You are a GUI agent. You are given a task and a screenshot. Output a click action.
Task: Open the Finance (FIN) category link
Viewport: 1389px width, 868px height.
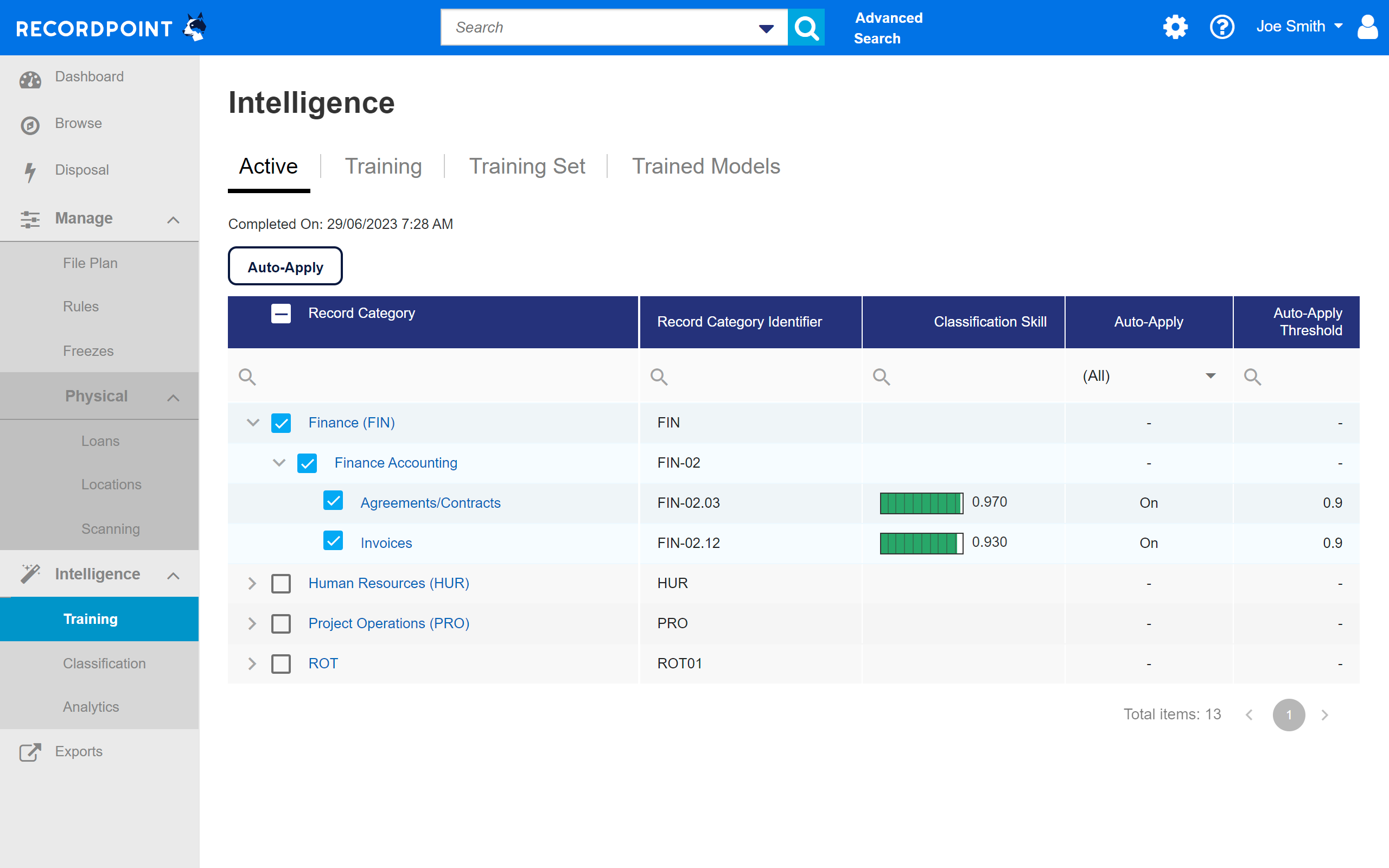(x=352, y=423)
